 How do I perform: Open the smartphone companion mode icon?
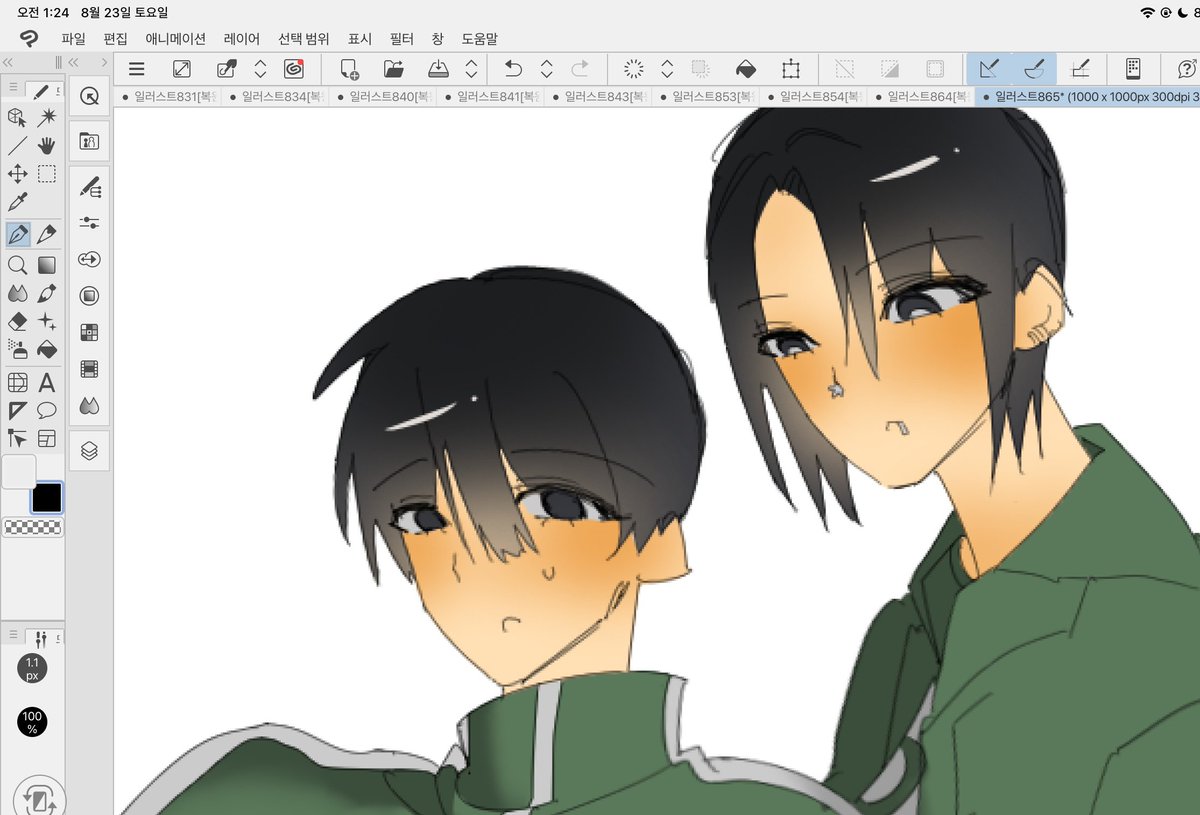[1133, 69]
